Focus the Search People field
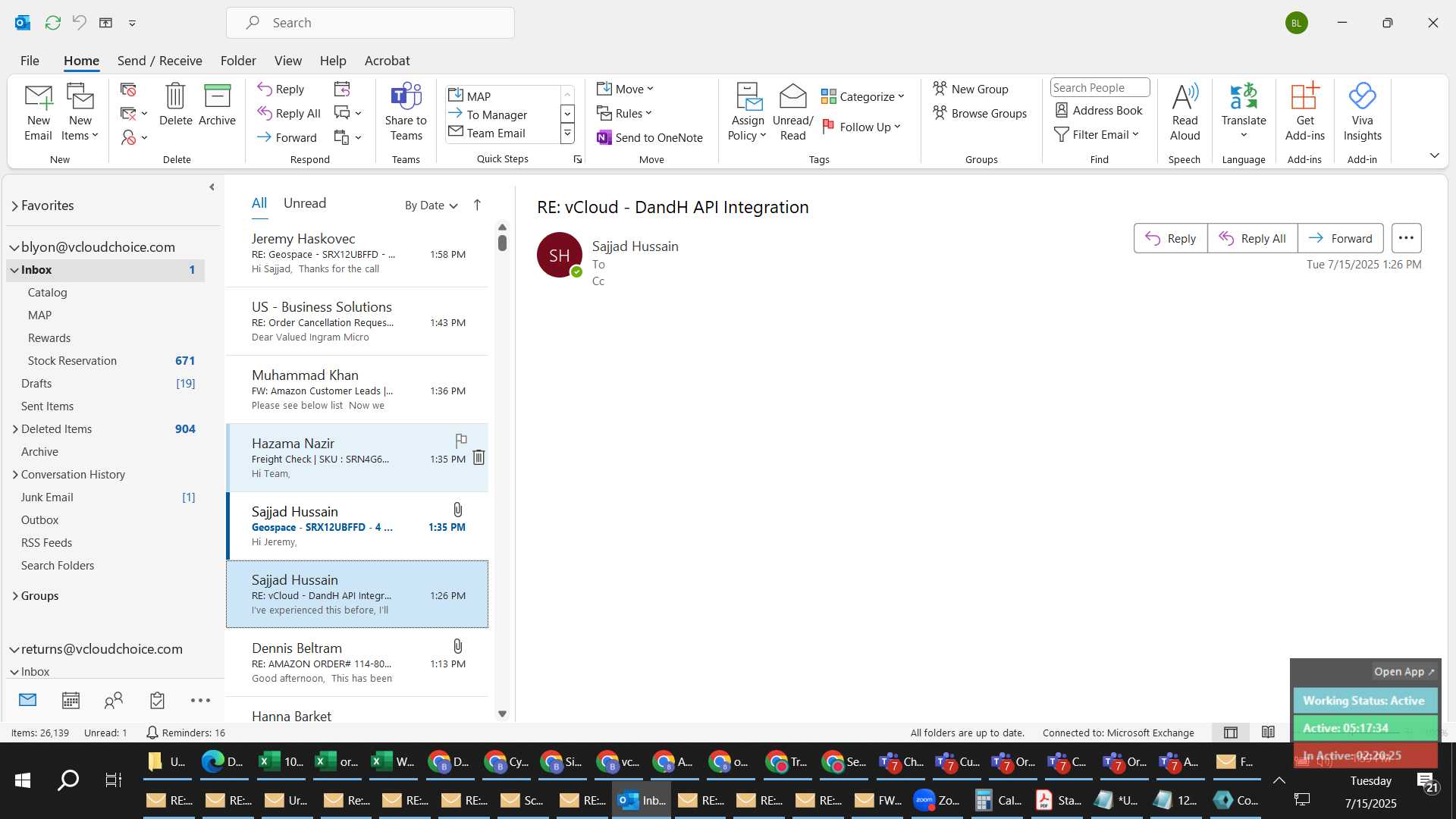 [1100, 88]
